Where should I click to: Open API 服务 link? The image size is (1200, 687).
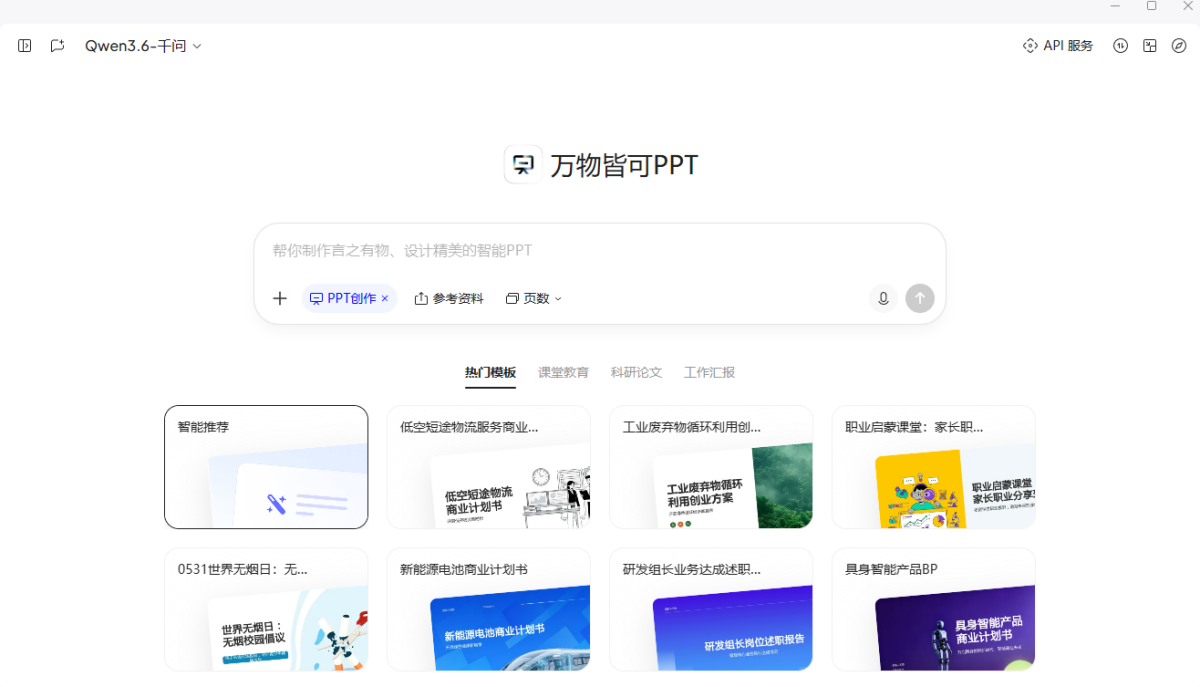pos(1058,46)
